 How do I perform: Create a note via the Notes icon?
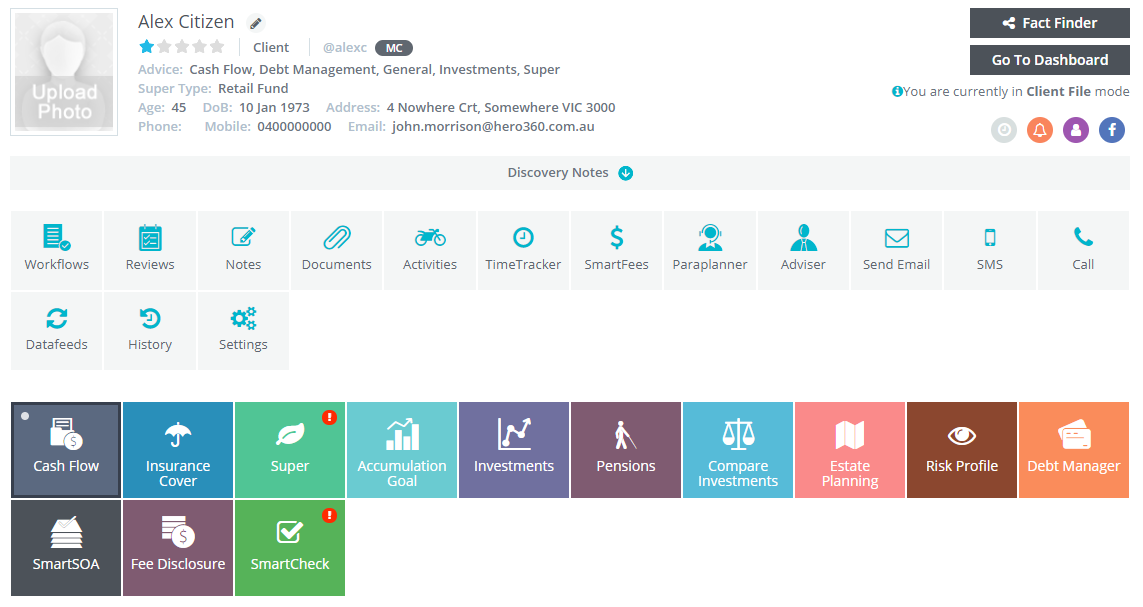click(x=243, y=248)
